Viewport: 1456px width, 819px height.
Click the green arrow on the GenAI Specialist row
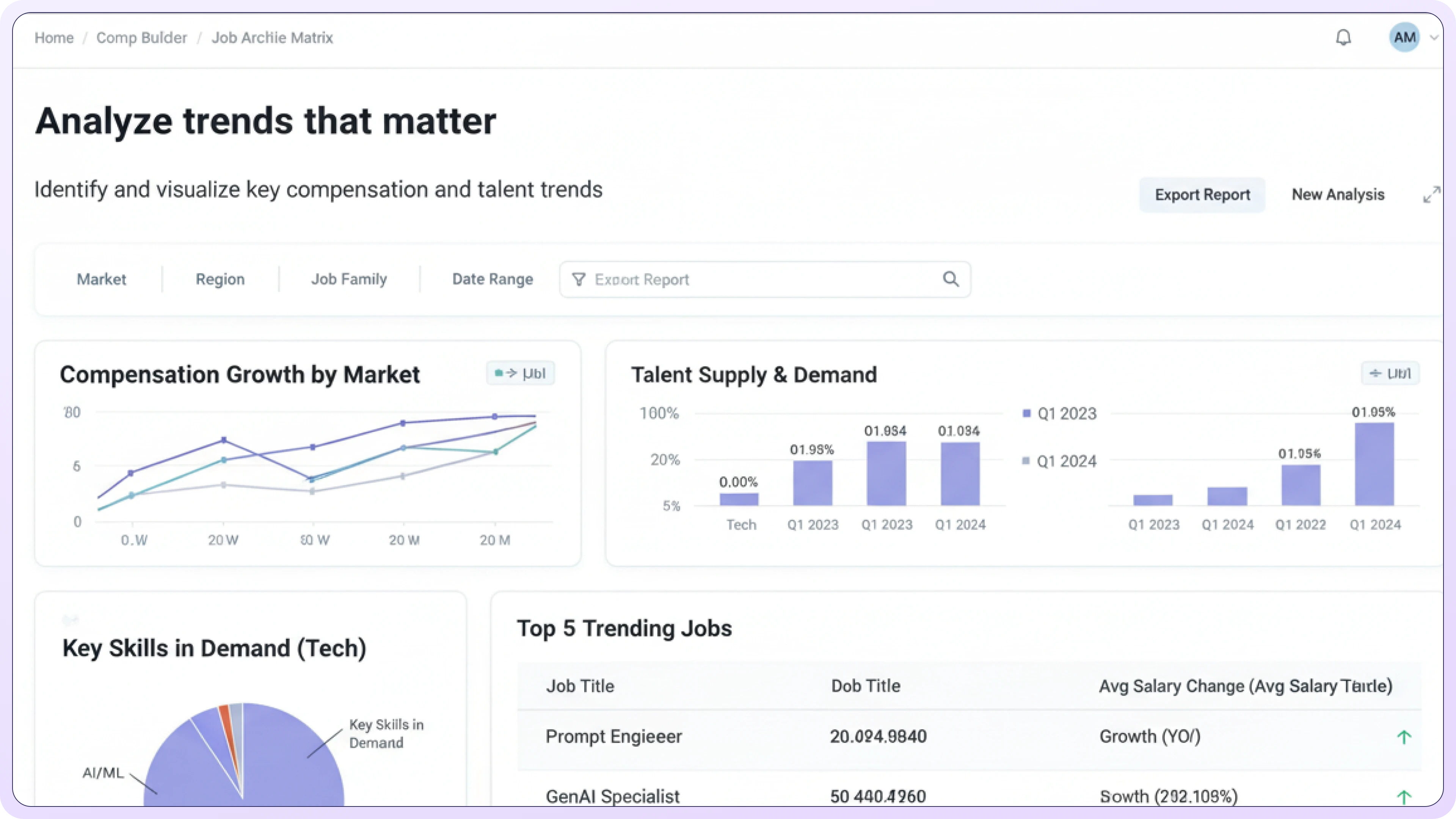[1404, 797]
